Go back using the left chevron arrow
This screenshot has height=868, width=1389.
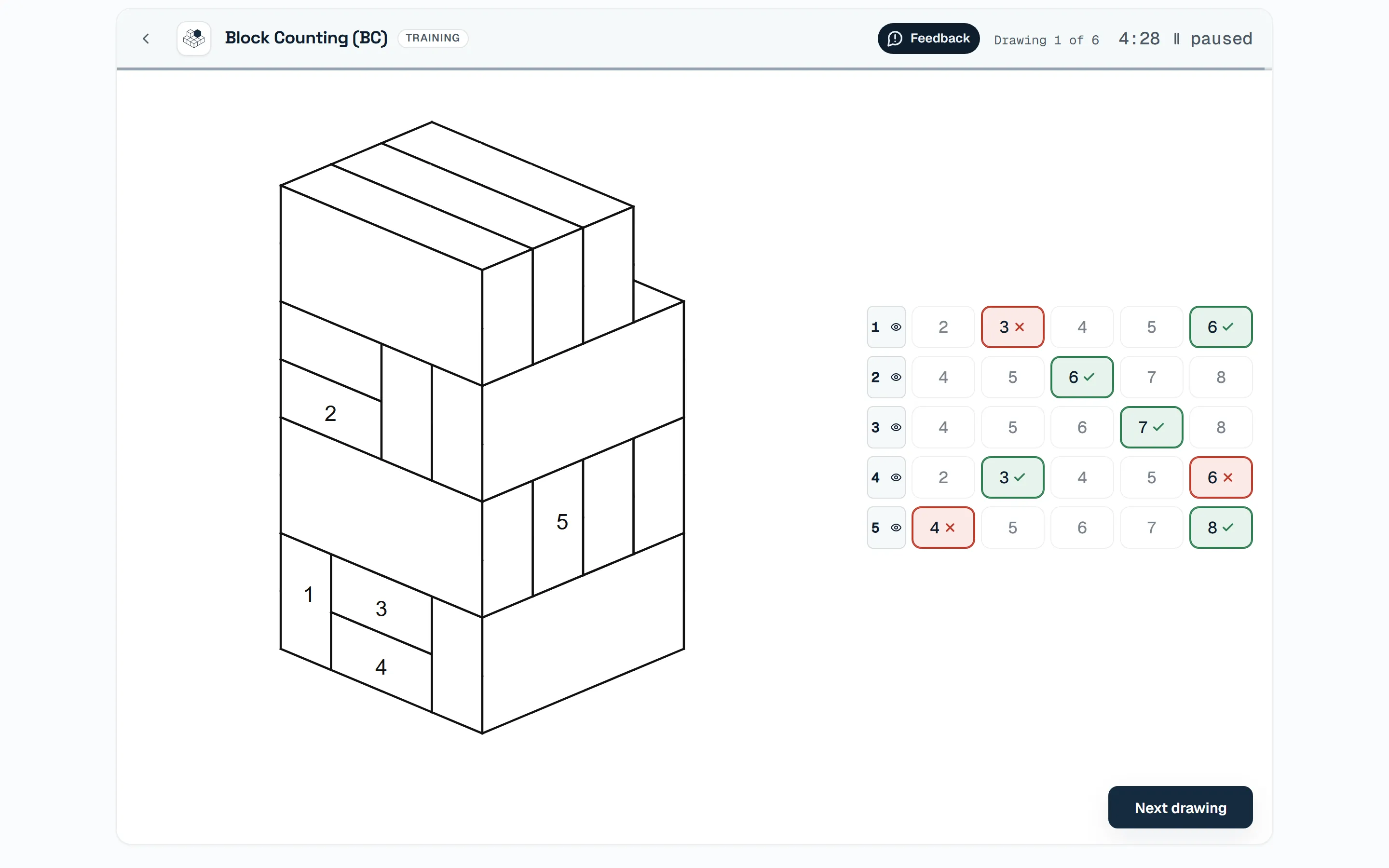point(146,39)
